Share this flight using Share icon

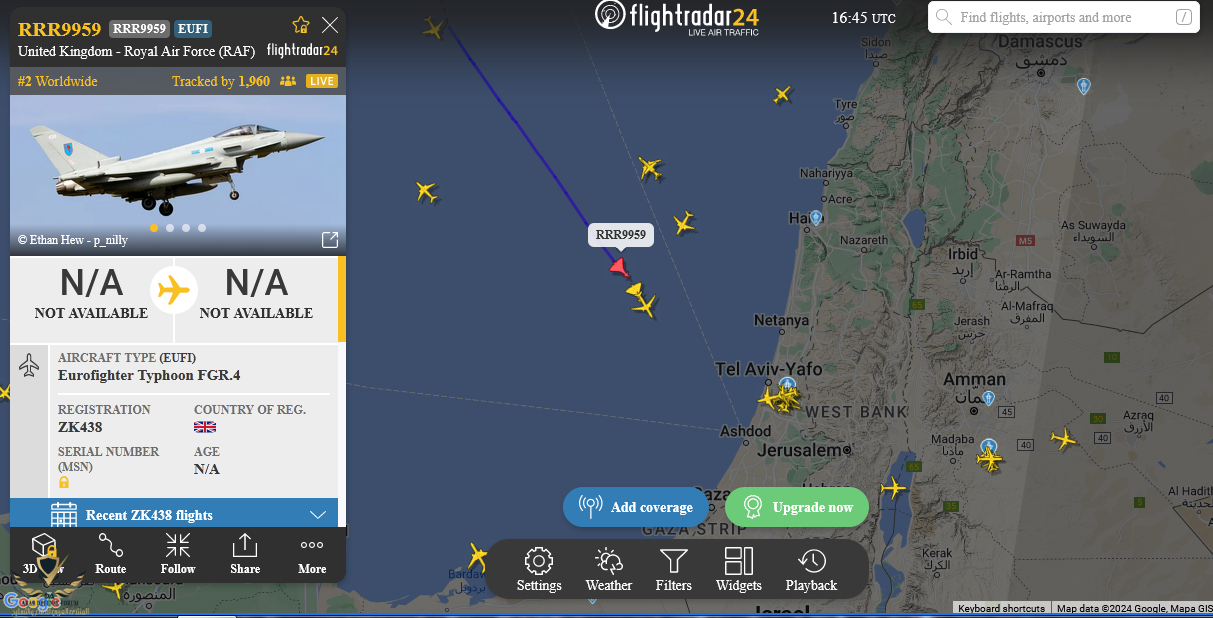245,553
